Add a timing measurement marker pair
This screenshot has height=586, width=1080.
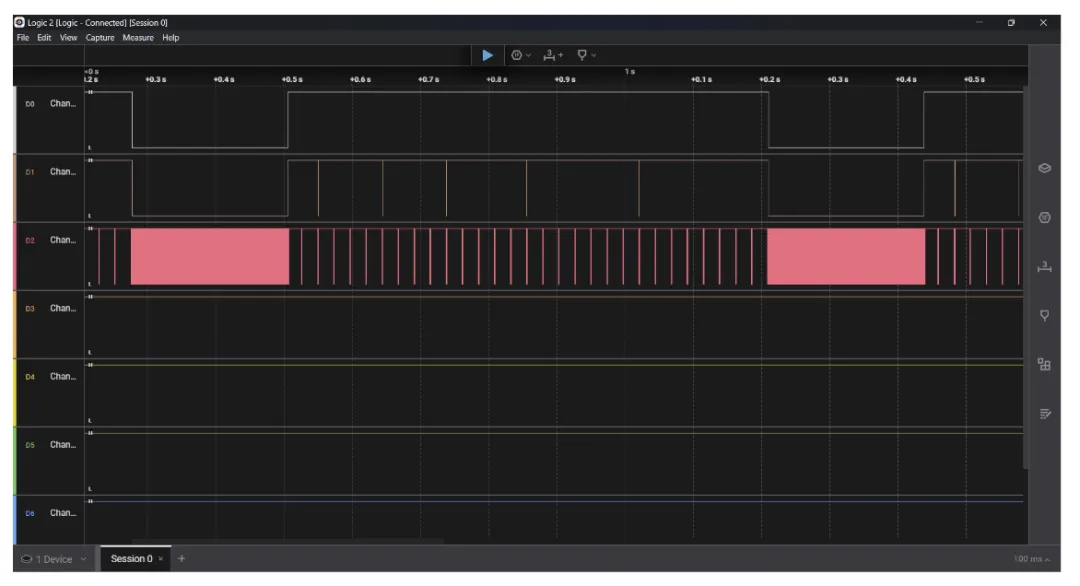[x=552, y=55]
